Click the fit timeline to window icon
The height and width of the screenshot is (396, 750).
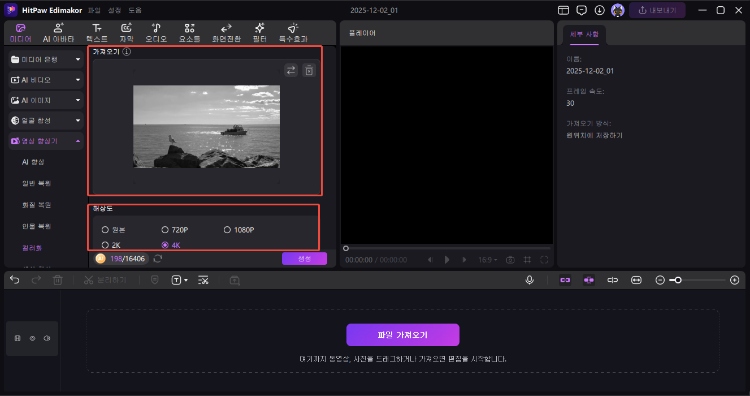(x=636, y=280)
